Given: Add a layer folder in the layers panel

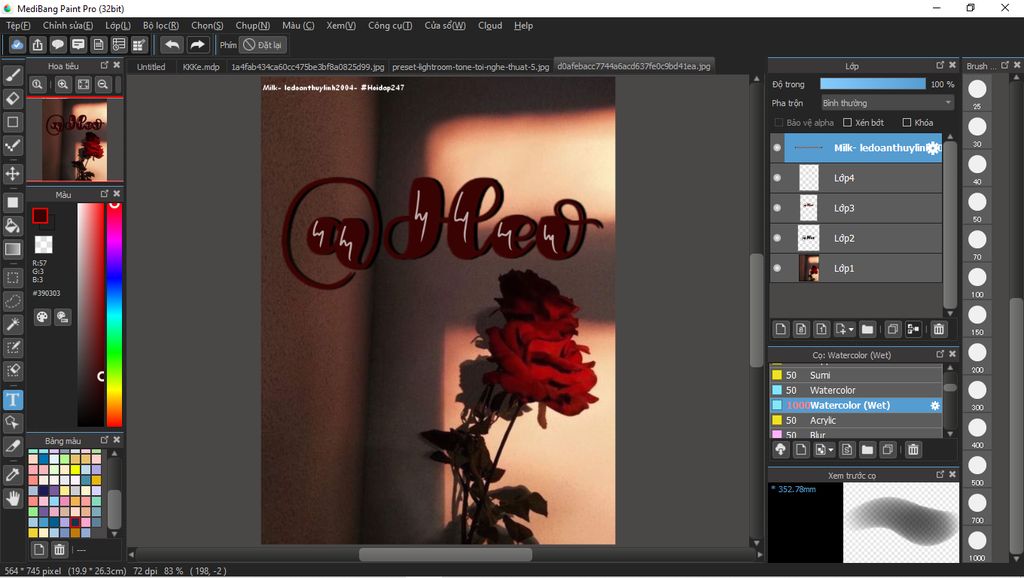Looking at the screenshot, I should [867, 329].
